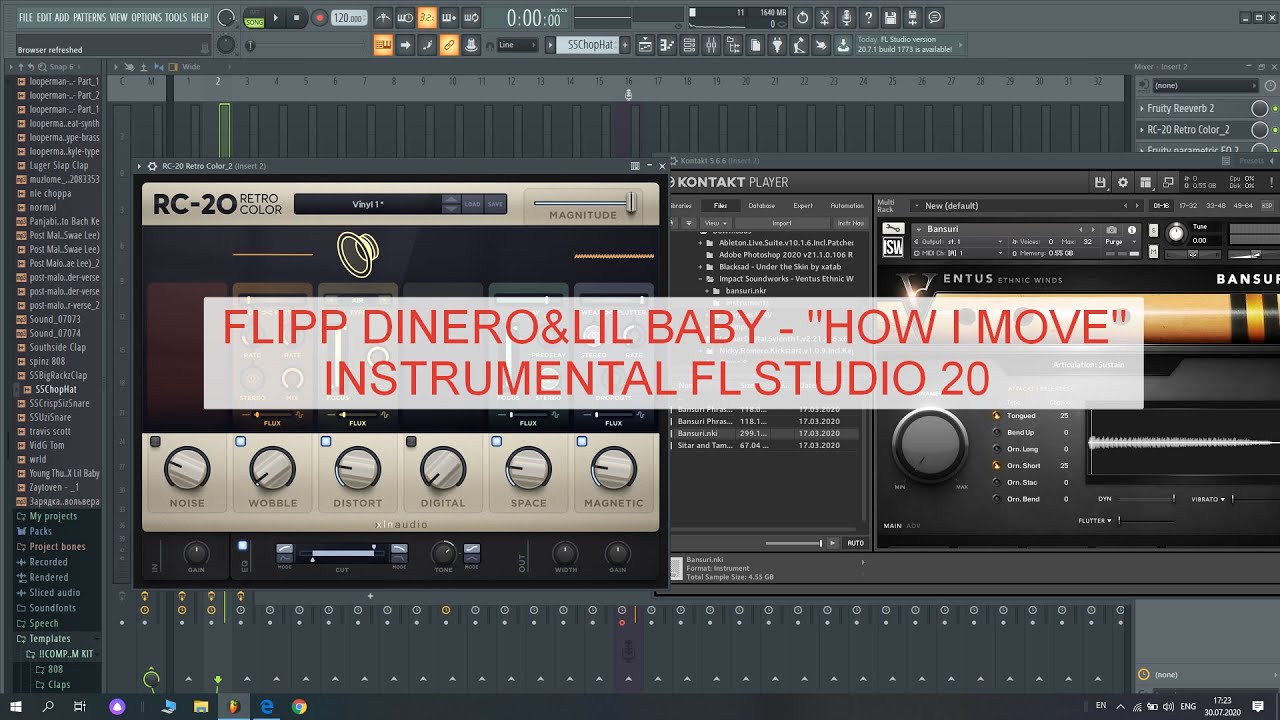This screenshot has height=720, width=1280.
Task: Click the render/export audio file icon
Action: tap(912, 18)
